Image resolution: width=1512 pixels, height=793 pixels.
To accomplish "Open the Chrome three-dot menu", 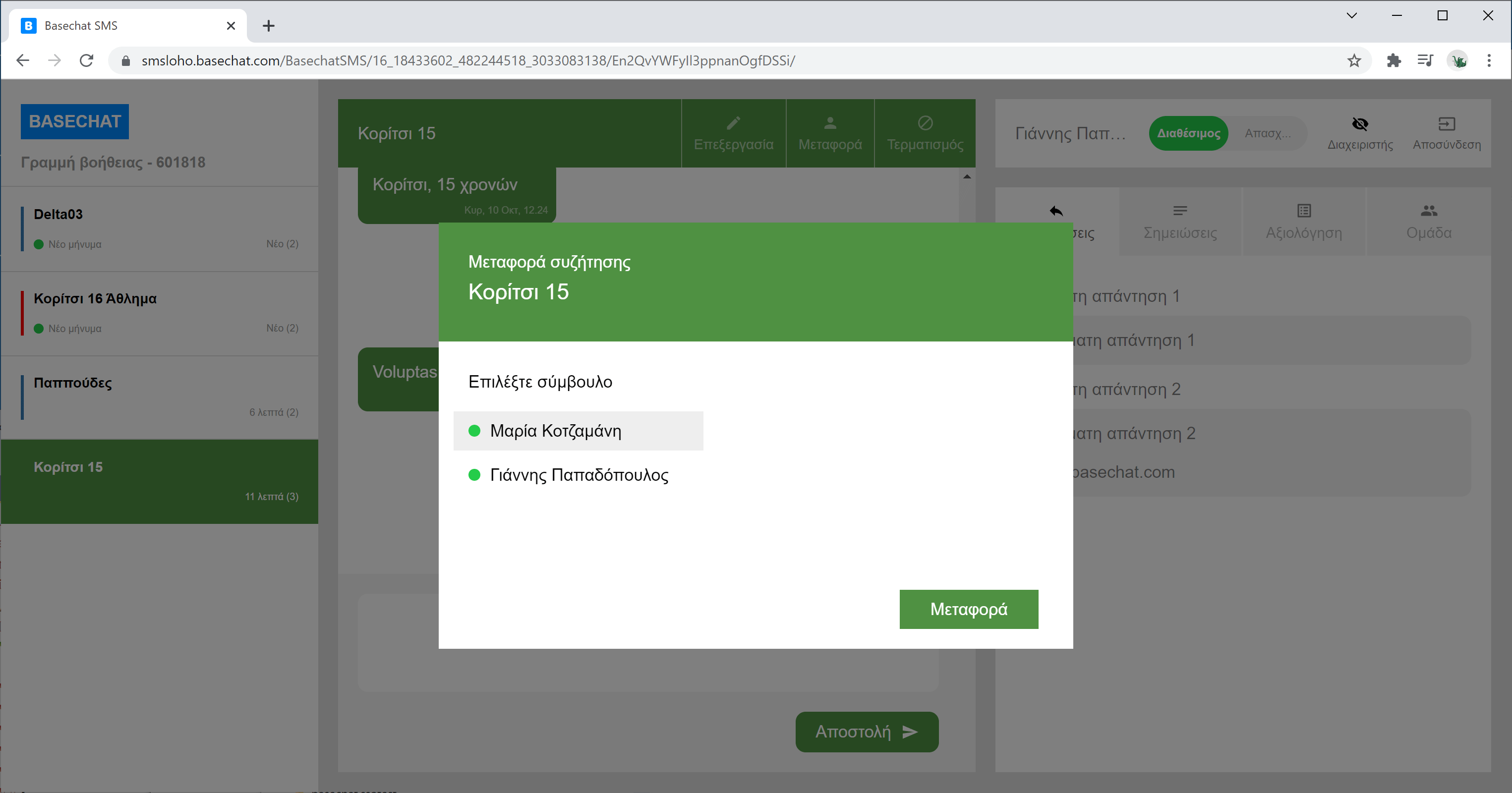I will point(1489,60).
